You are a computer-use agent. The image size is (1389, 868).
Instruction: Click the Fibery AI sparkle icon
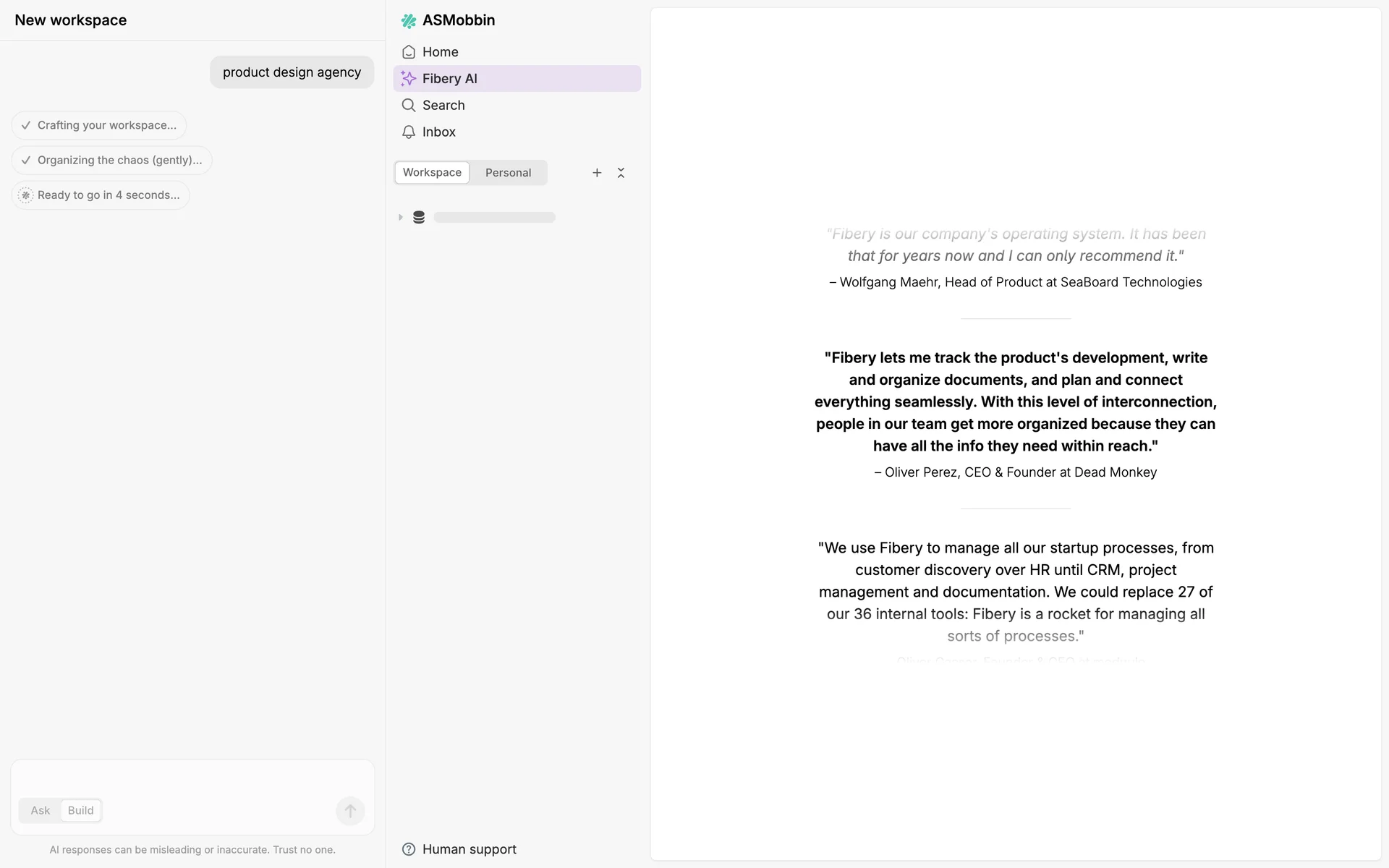(x=409, y=79)
